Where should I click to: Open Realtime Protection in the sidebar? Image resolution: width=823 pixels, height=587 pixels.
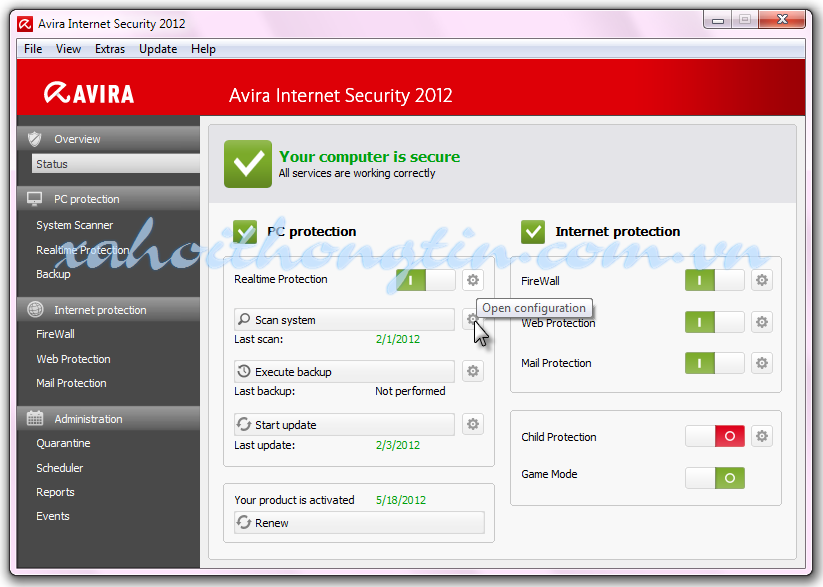82,249
